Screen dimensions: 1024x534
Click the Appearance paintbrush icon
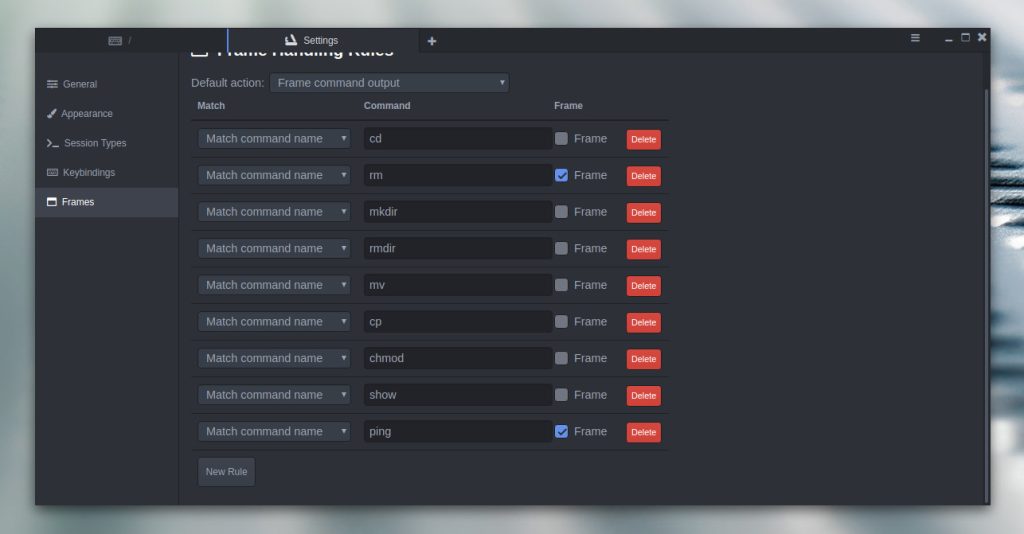coord(52,114)
